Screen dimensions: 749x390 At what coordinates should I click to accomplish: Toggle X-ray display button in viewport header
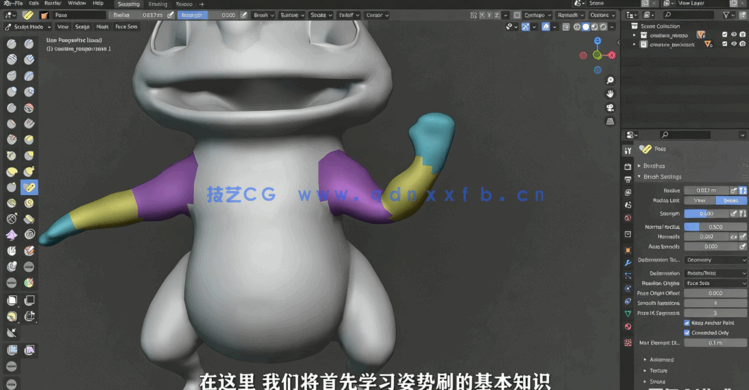click(566, 27)
